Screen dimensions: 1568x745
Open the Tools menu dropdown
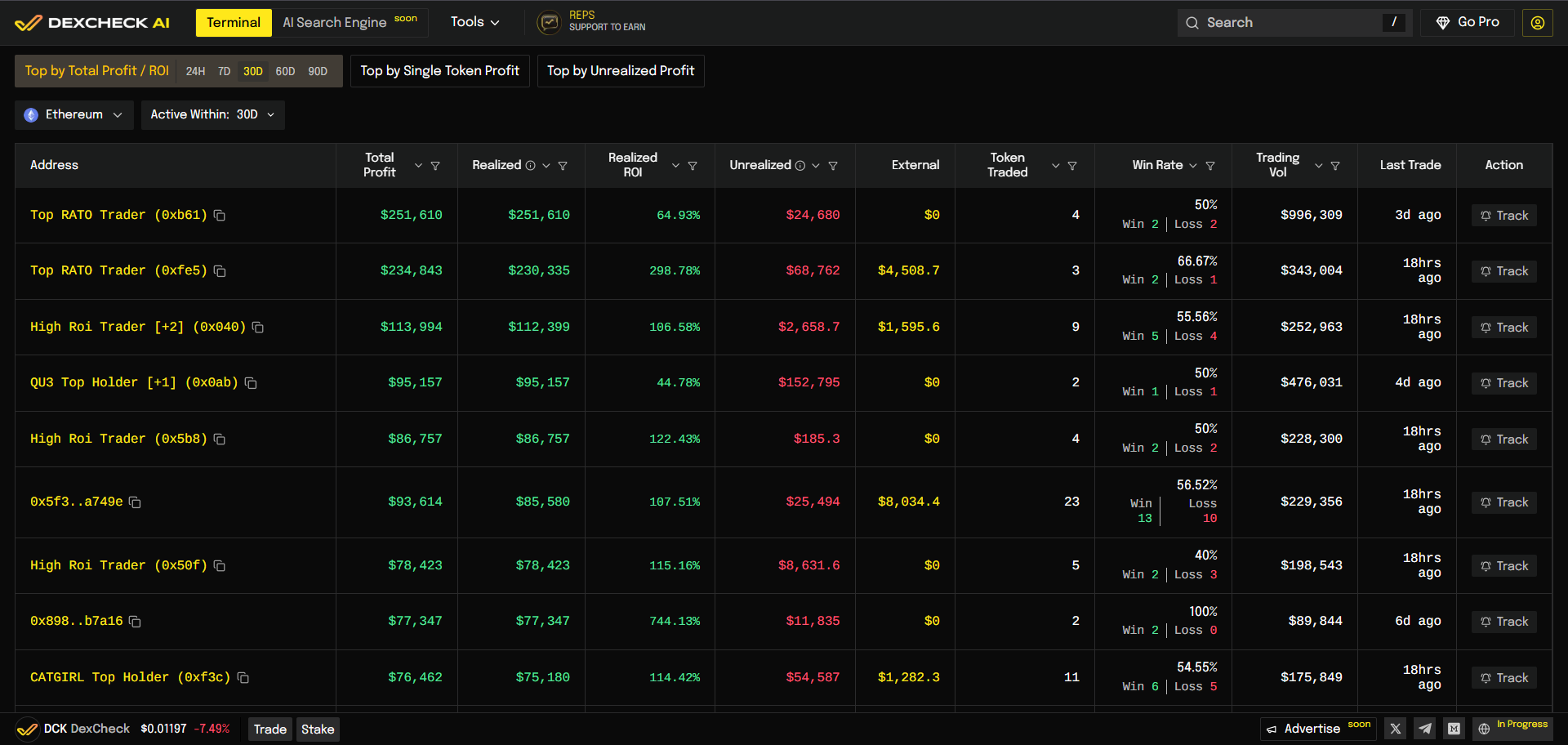click(x=474, y=22)
